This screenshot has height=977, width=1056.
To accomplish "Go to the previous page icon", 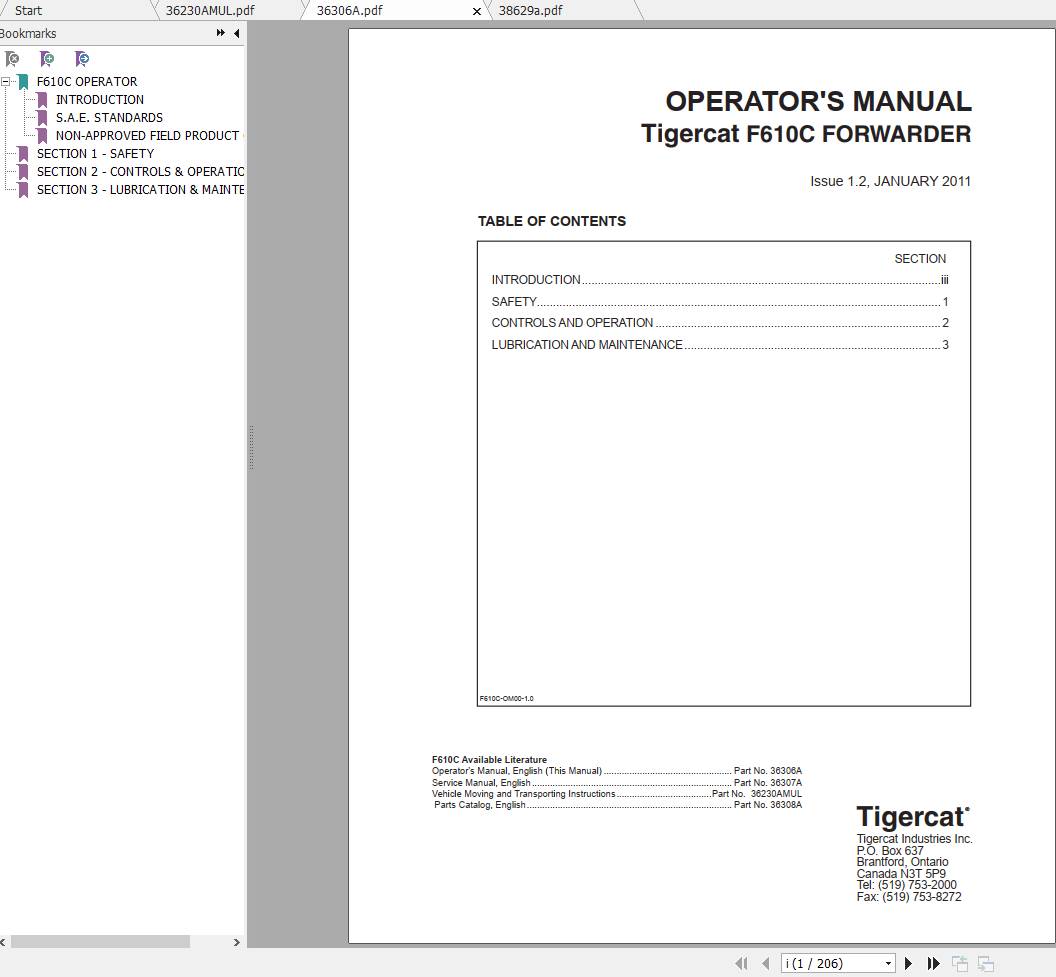I will (766, 962).
